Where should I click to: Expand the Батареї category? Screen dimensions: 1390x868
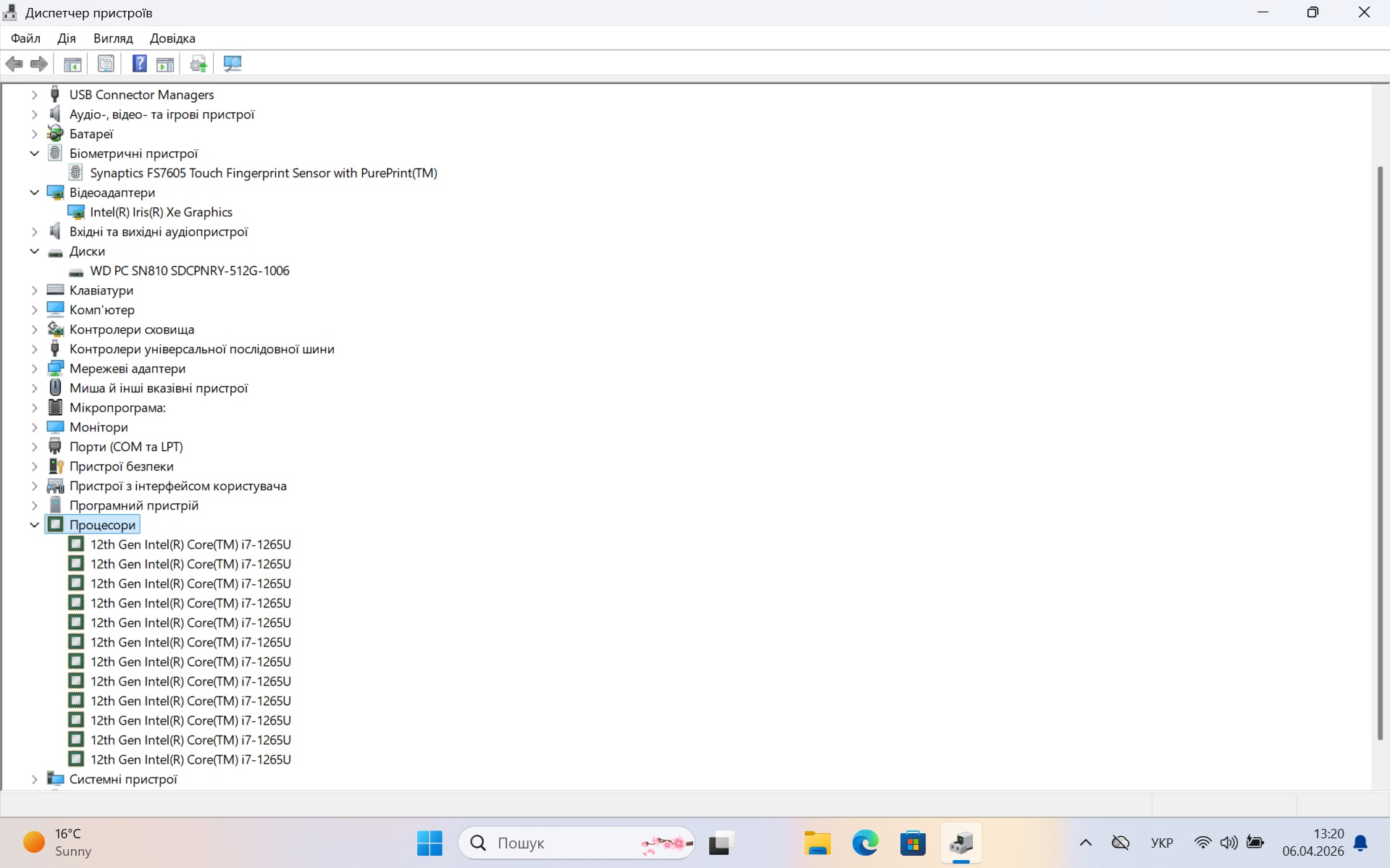point(34,134)
